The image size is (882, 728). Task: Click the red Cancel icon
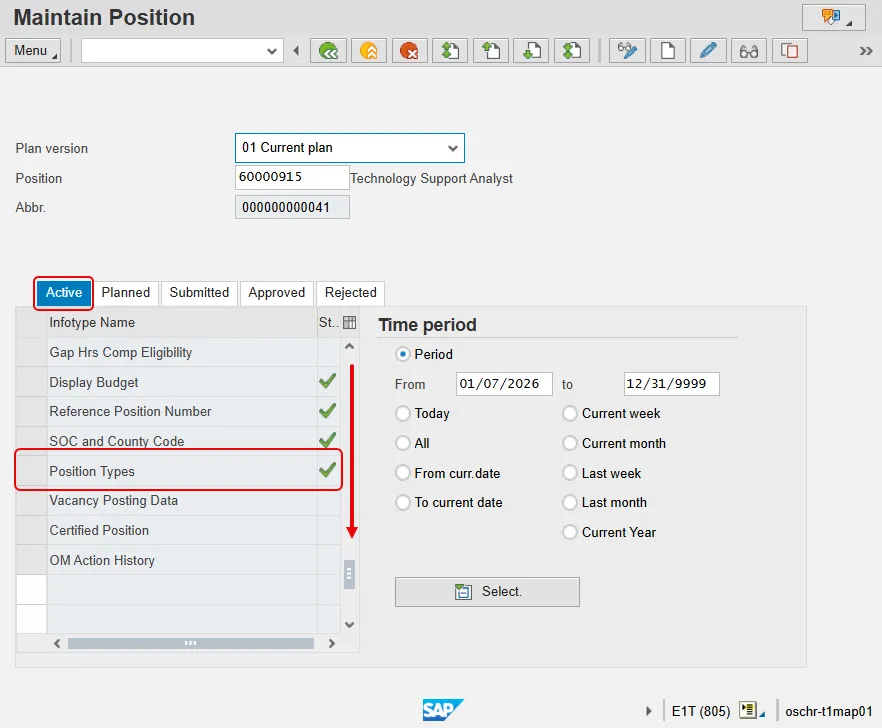click(409, 51)
